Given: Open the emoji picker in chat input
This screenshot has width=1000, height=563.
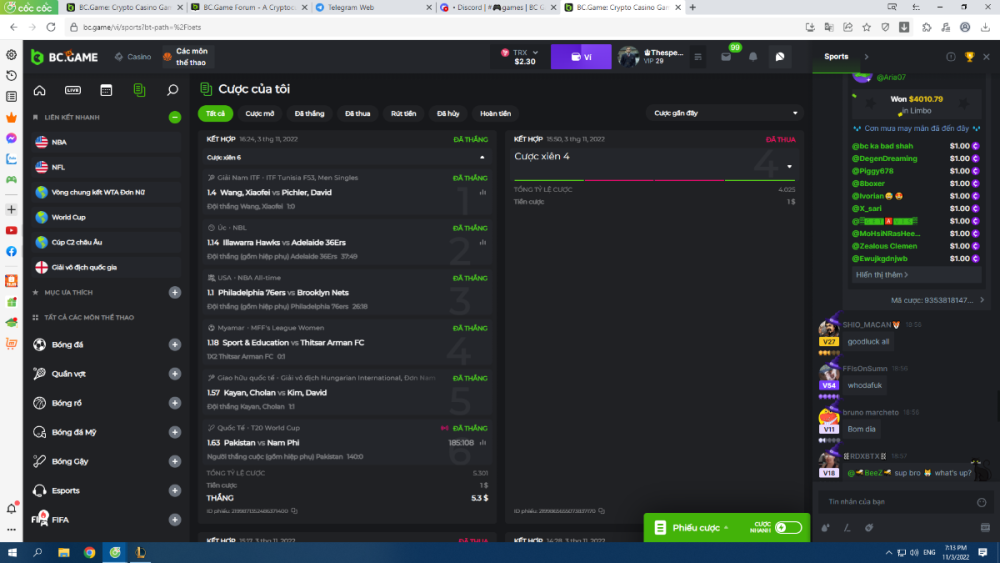Looking at the screenshot, I should click(x=983, y=502).
